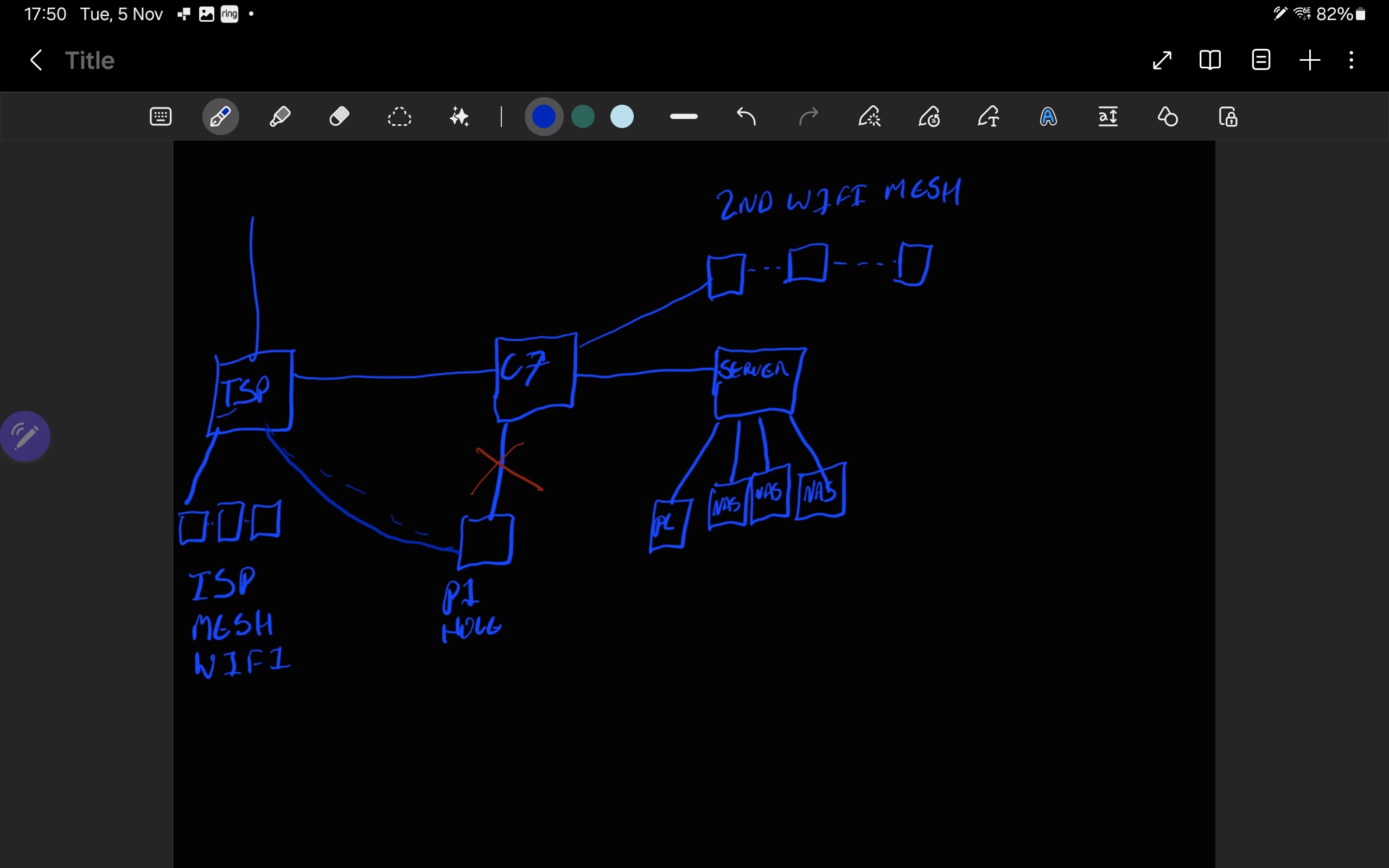
Task: Add a new page with plus
Action: (x=1310, y=60)
